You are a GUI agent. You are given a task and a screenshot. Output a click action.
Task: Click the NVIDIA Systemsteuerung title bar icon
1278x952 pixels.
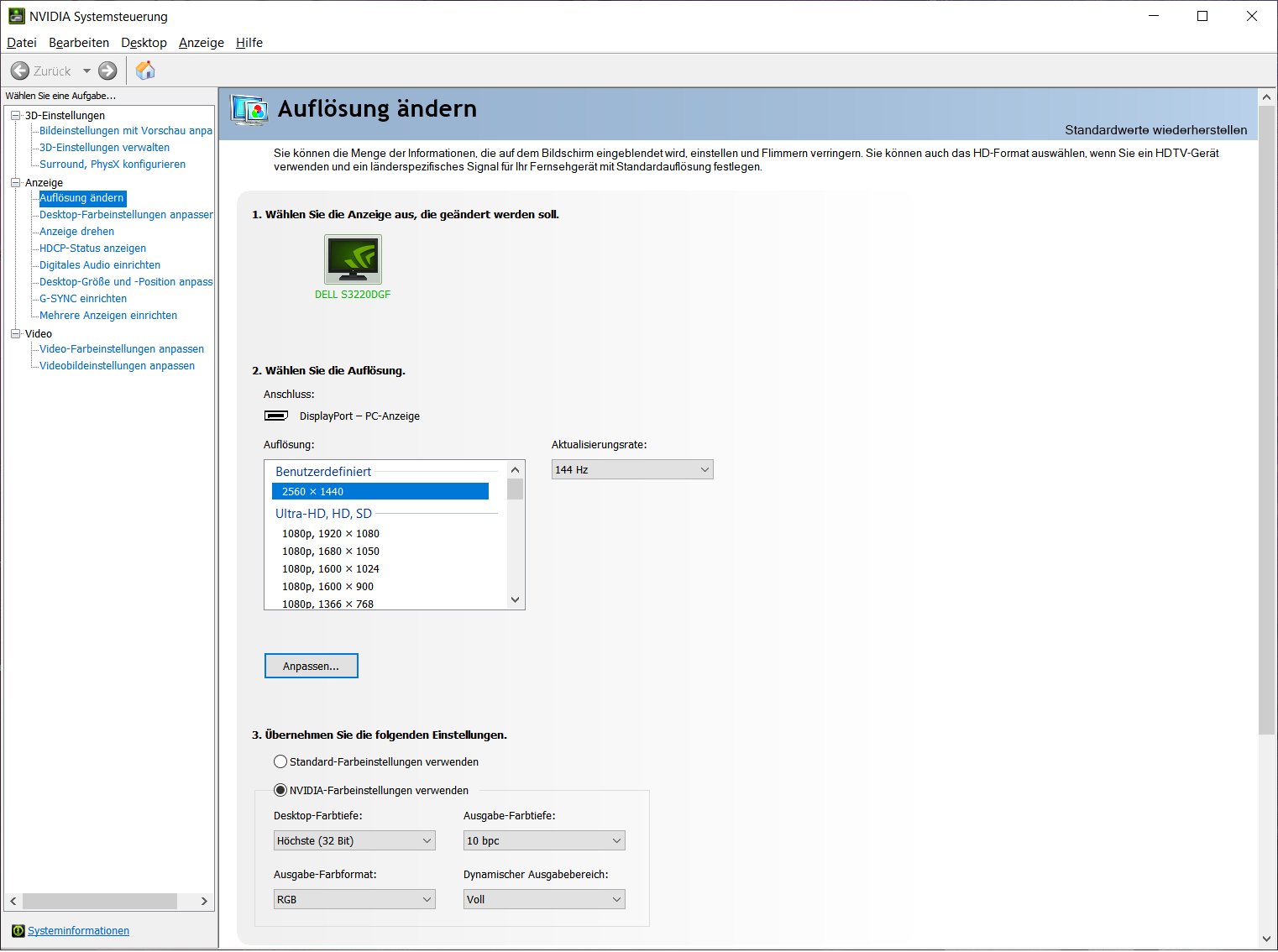tap(17, 16)
